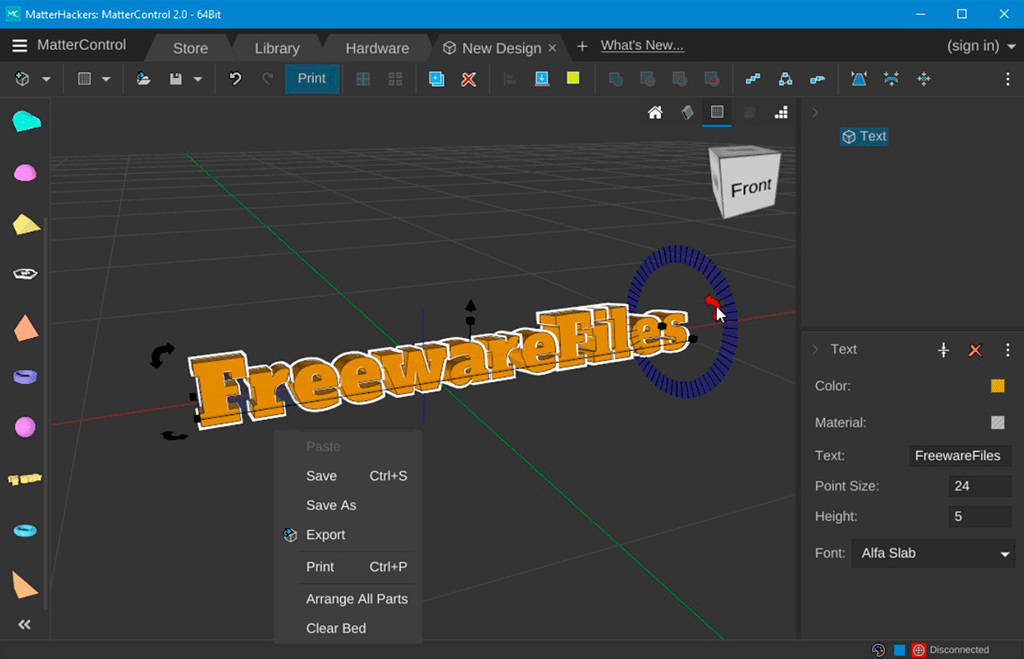The image size is (1024, 659).
Task: Click the delete object red X icon
Action: tap(467, 78)
